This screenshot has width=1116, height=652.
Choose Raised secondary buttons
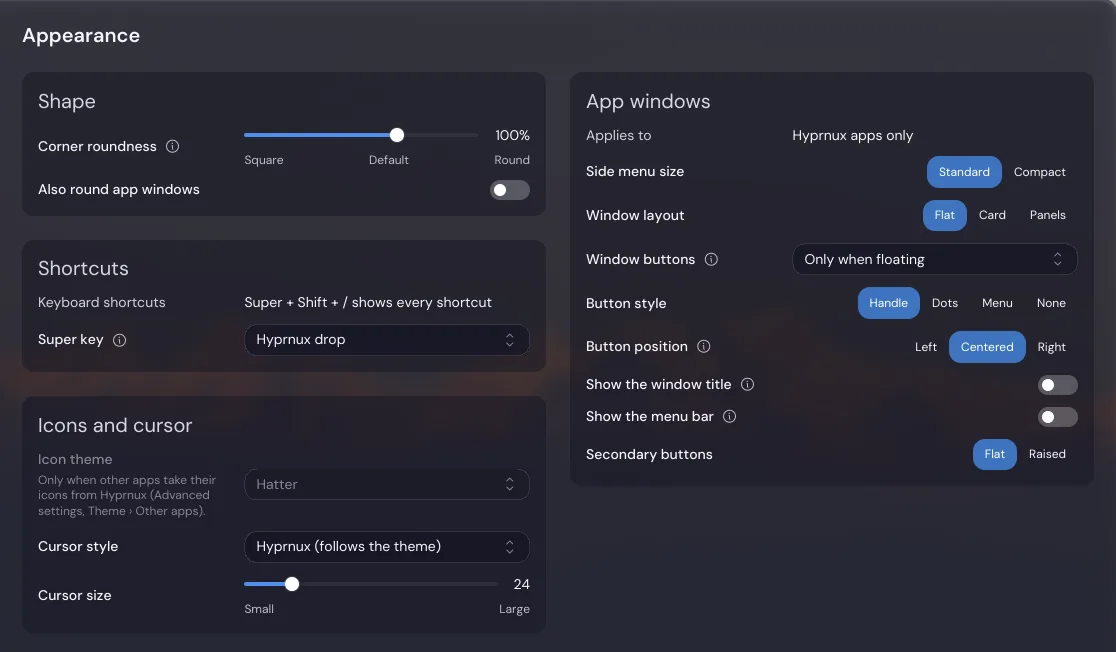1047,454
